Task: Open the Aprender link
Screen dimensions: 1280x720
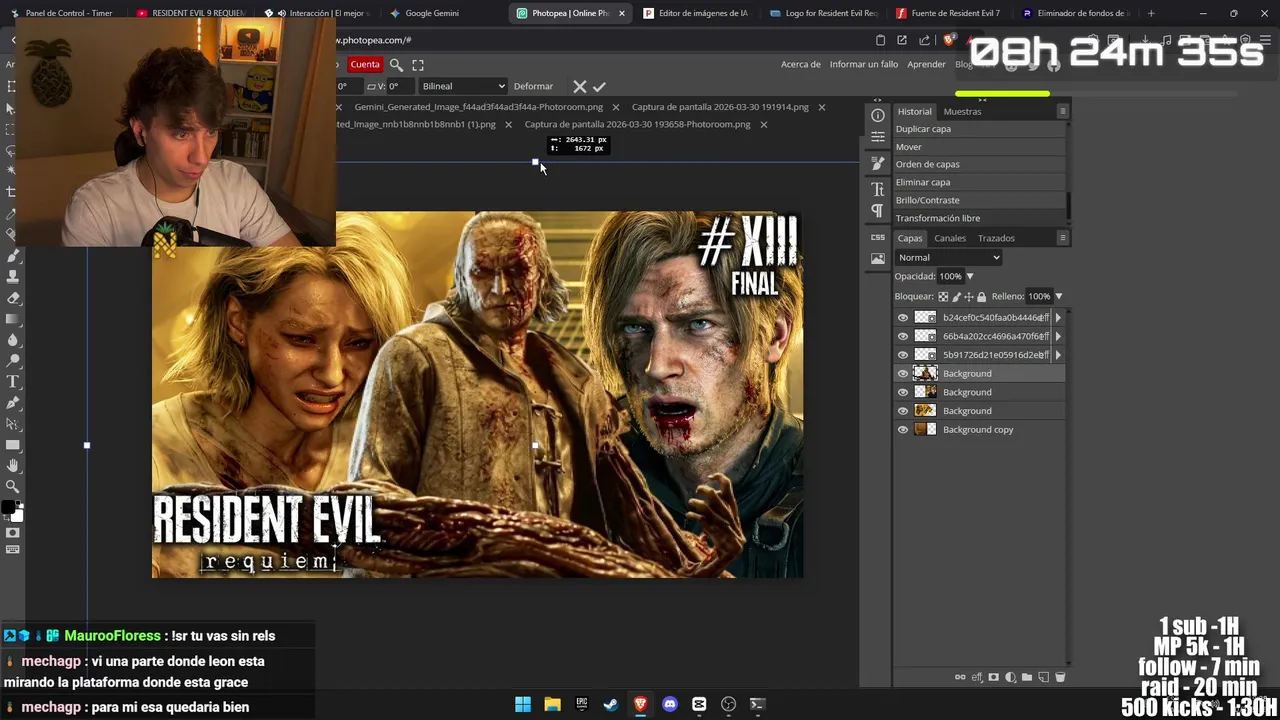Action: (926, 65)
